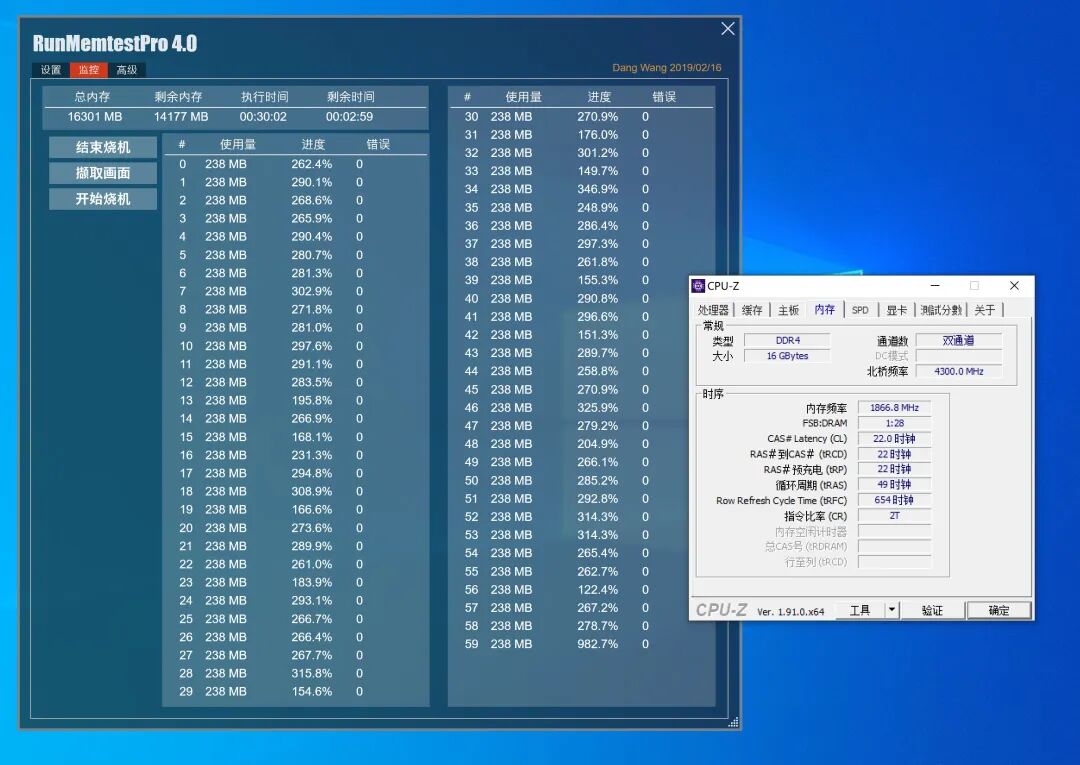
Task: Start burn-in with the 开始烧机 button
Action: pos(102,198)
